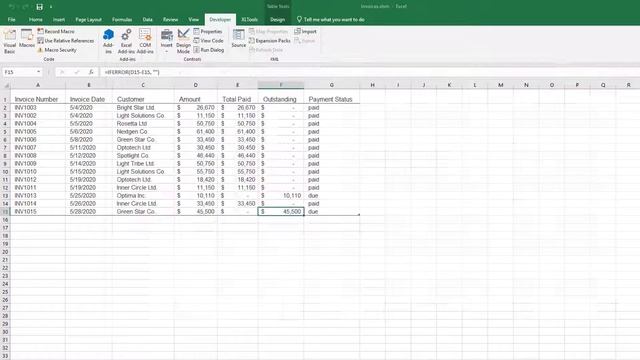Select cell containing INV1013

[38, 196]
